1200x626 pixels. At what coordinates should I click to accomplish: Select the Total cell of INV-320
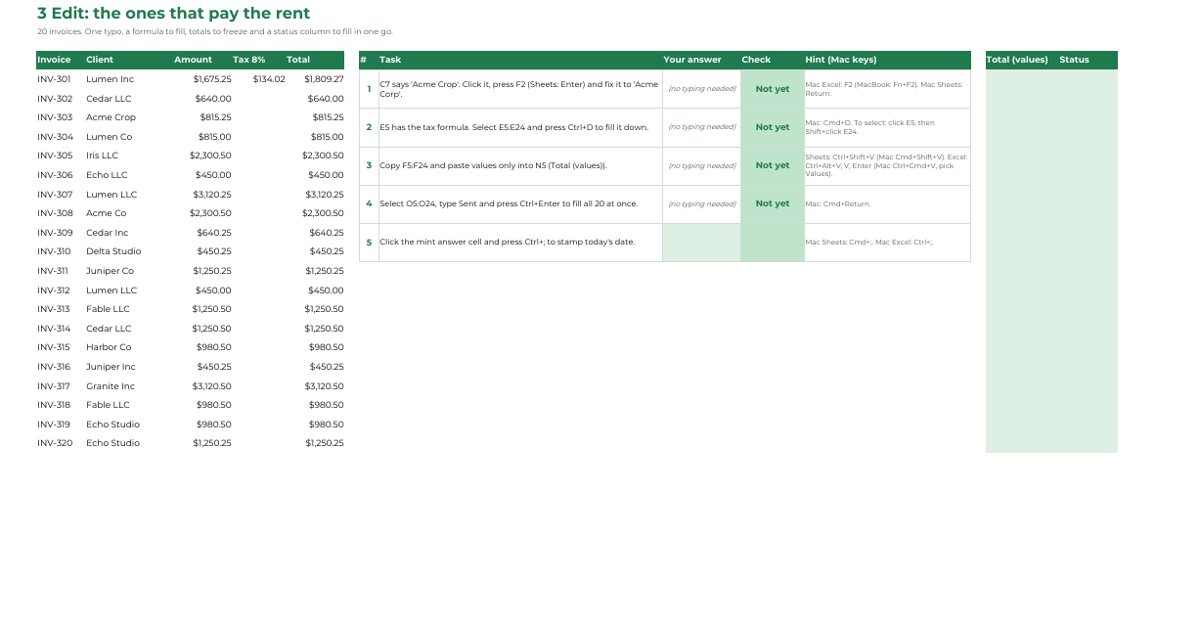316,443
